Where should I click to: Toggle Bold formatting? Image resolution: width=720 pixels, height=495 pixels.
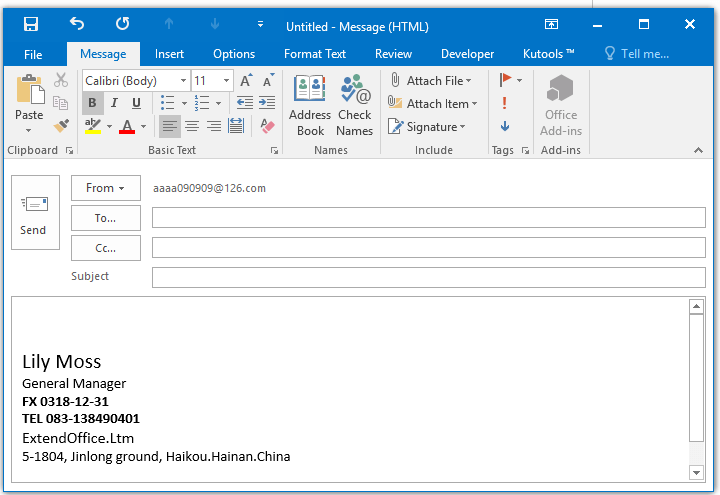[92, 103]
